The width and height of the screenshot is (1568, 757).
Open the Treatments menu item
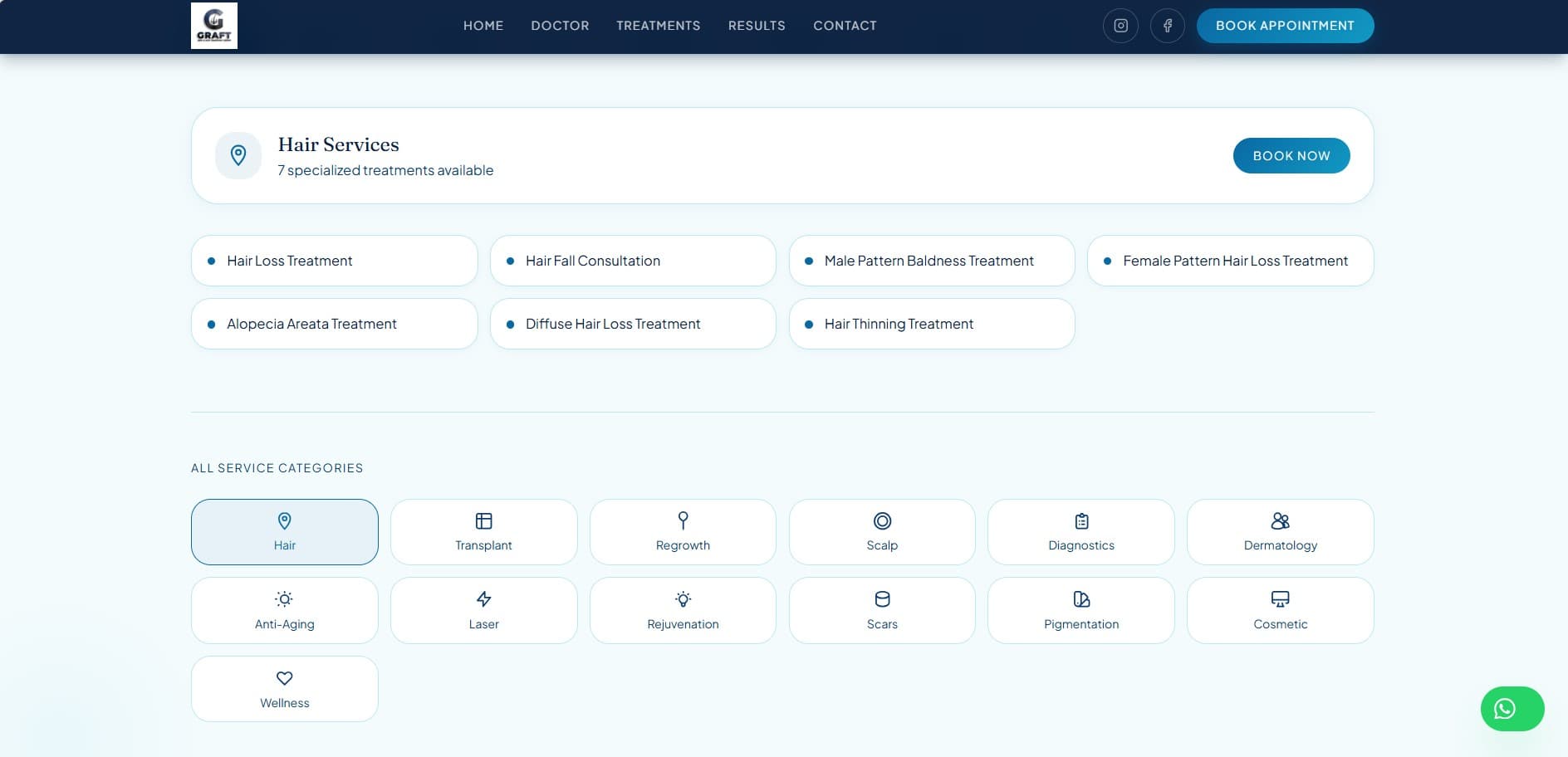(659, 26)
